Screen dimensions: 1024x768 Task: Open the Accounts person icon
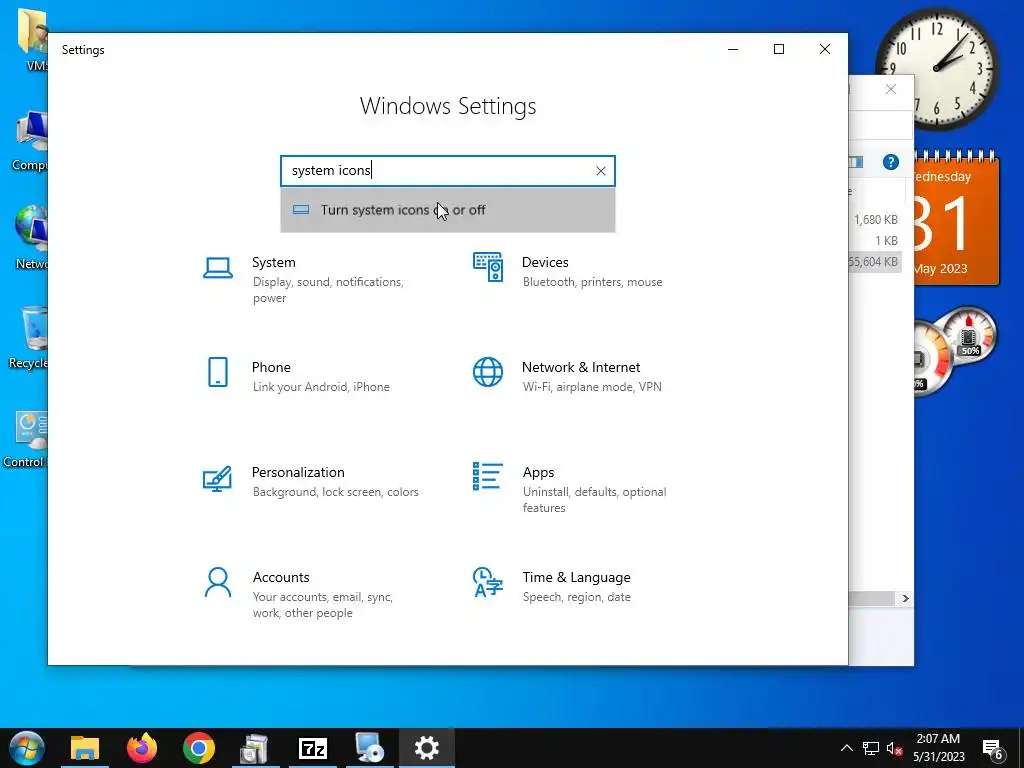tap(217, 583)
